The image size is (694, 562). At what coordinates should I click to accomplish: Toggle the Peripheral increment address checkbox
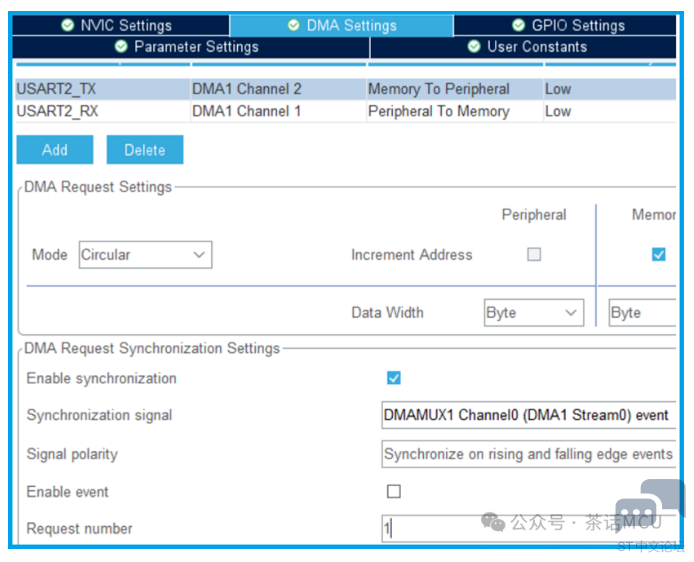(534, 255)
